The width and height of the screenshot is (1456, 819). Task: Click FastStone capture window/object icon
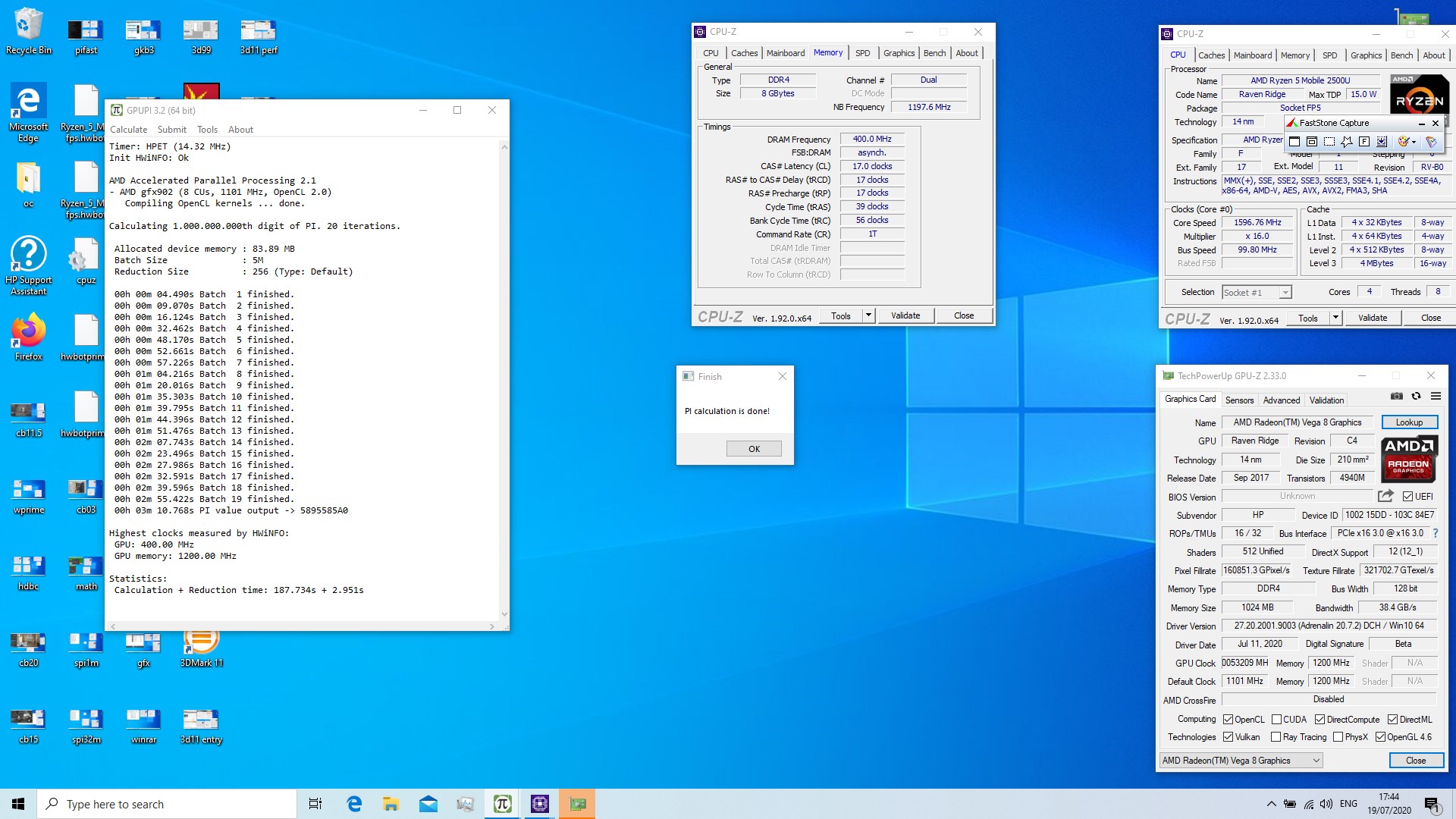tap(1312, 142)
